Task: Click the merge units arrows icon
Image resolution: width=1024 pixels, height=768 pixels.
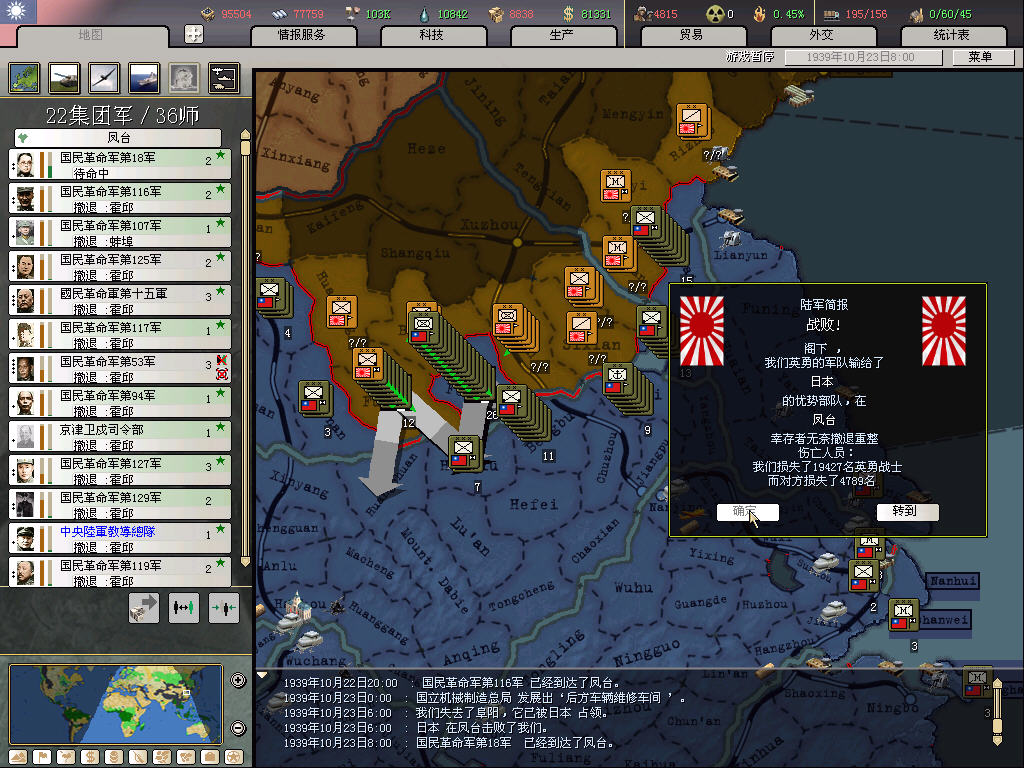Action: (224, 607)
